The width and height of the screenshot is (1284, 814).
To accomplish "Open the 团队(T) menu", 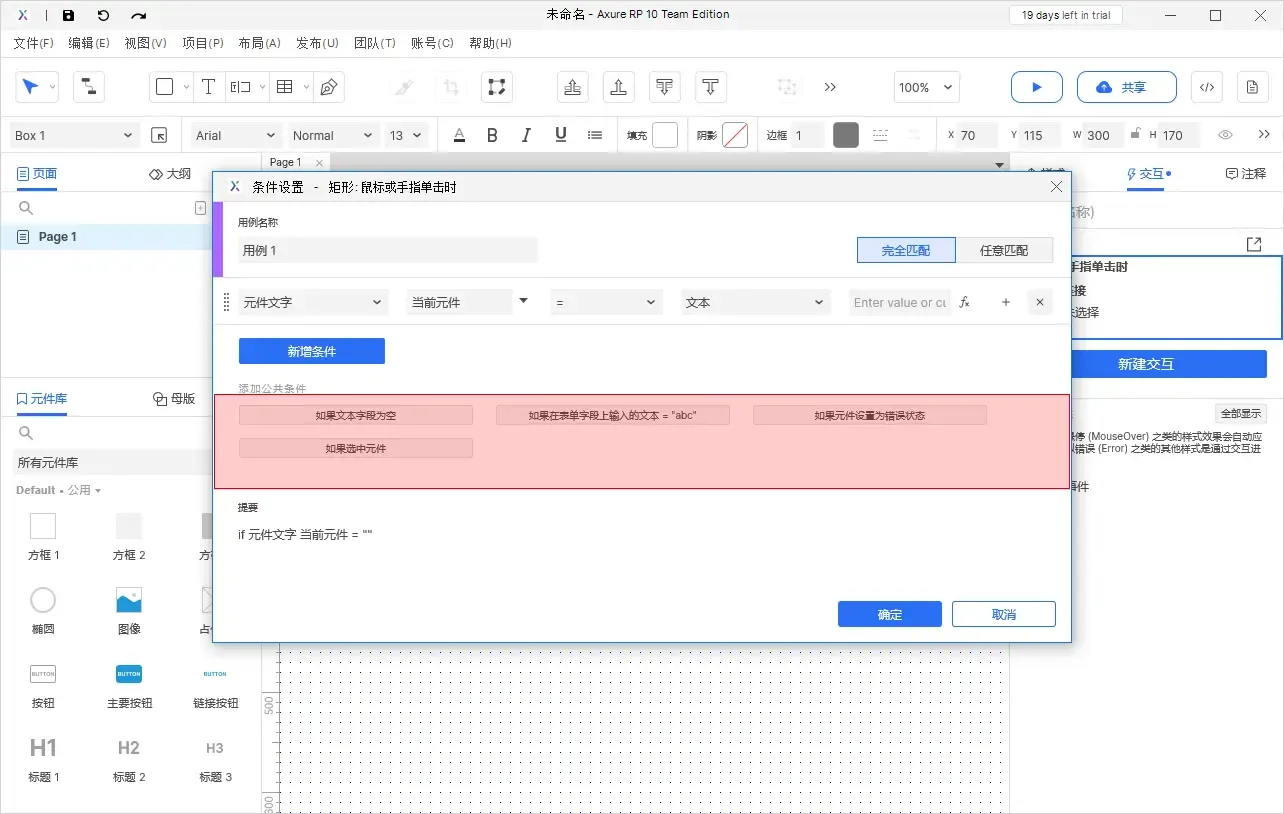I will point(375,43).
